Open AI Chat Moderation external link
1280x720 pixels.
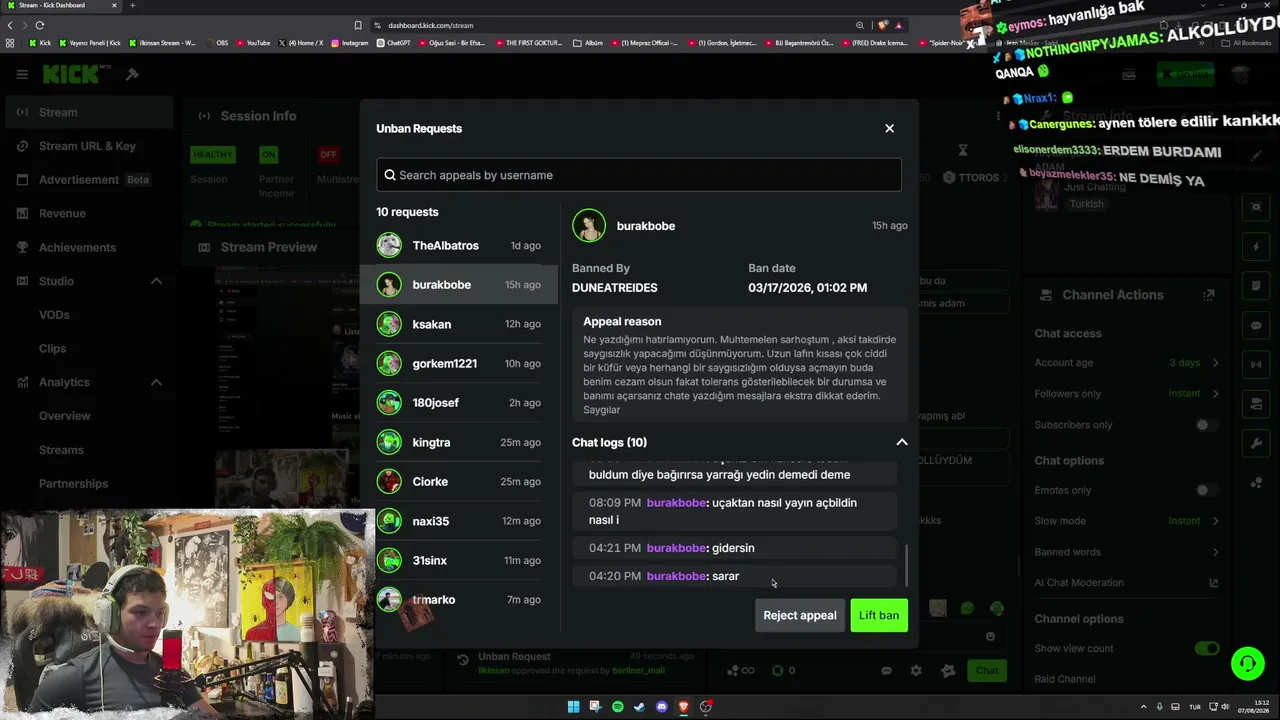coord(1214,583)
